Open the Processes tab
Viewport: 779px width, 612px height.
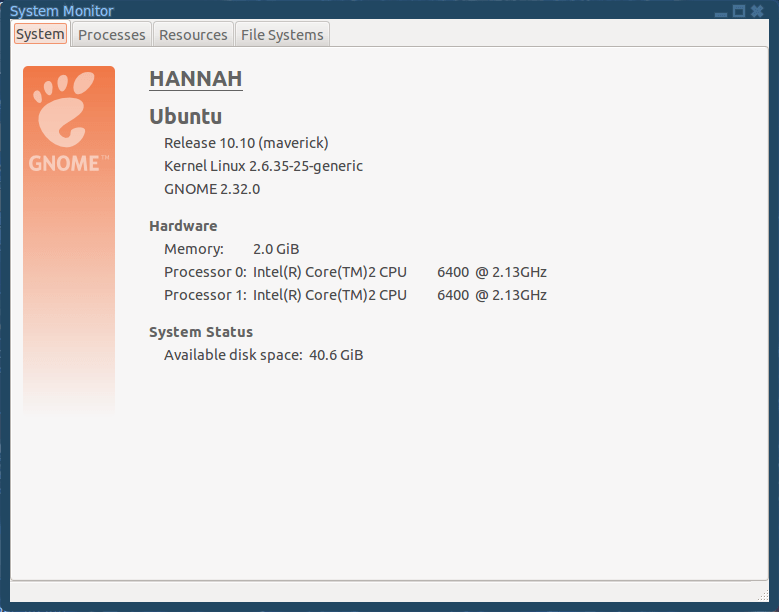[x=112, y=35]
